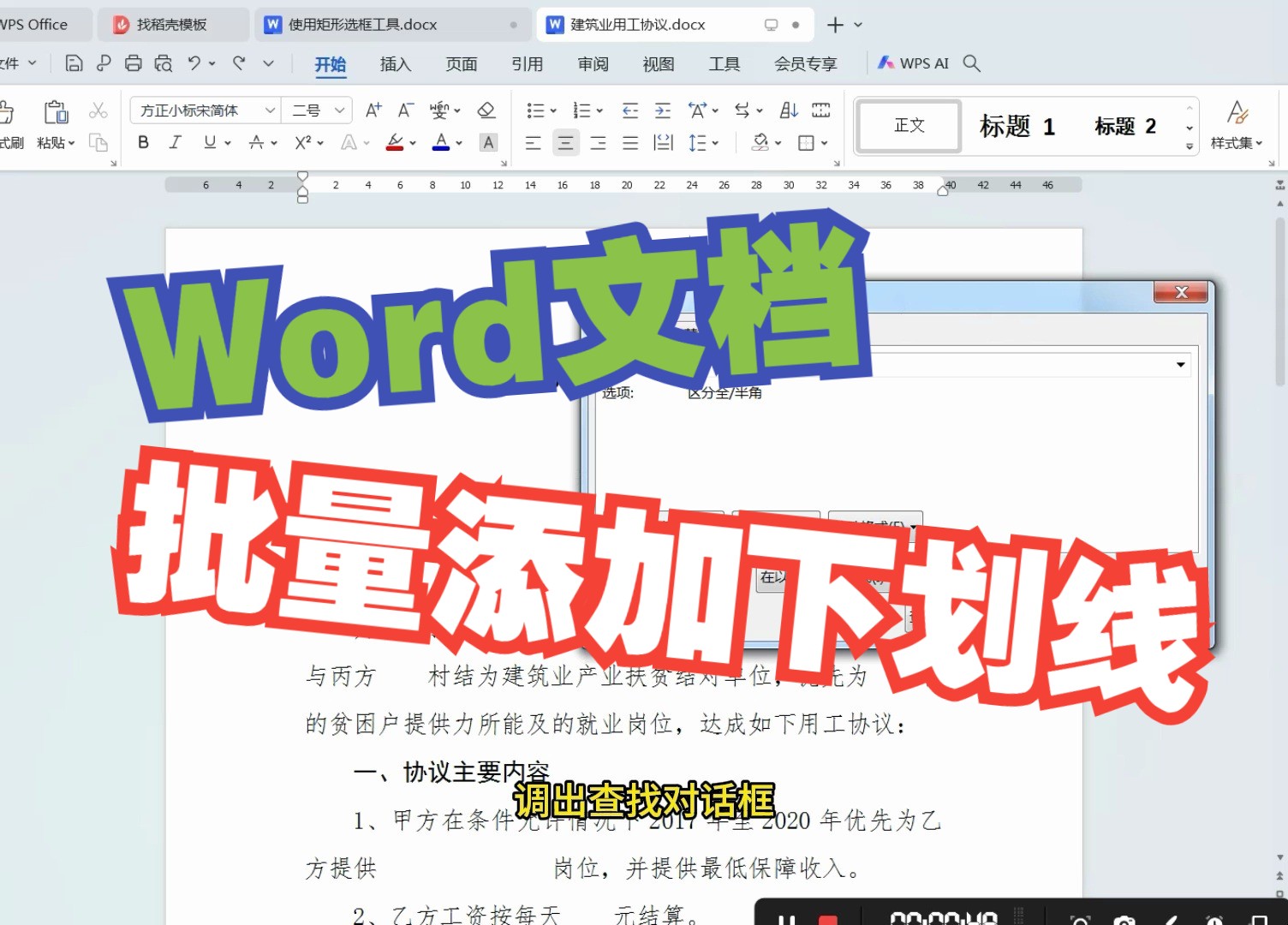Enable left text alignment

pyautogui.click(x=534, y=142)
